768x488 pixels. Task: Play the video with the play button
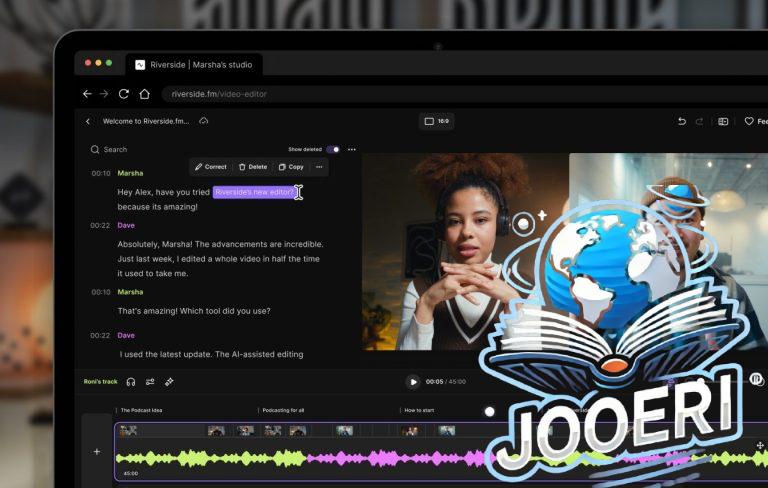[x=413, y=382]
